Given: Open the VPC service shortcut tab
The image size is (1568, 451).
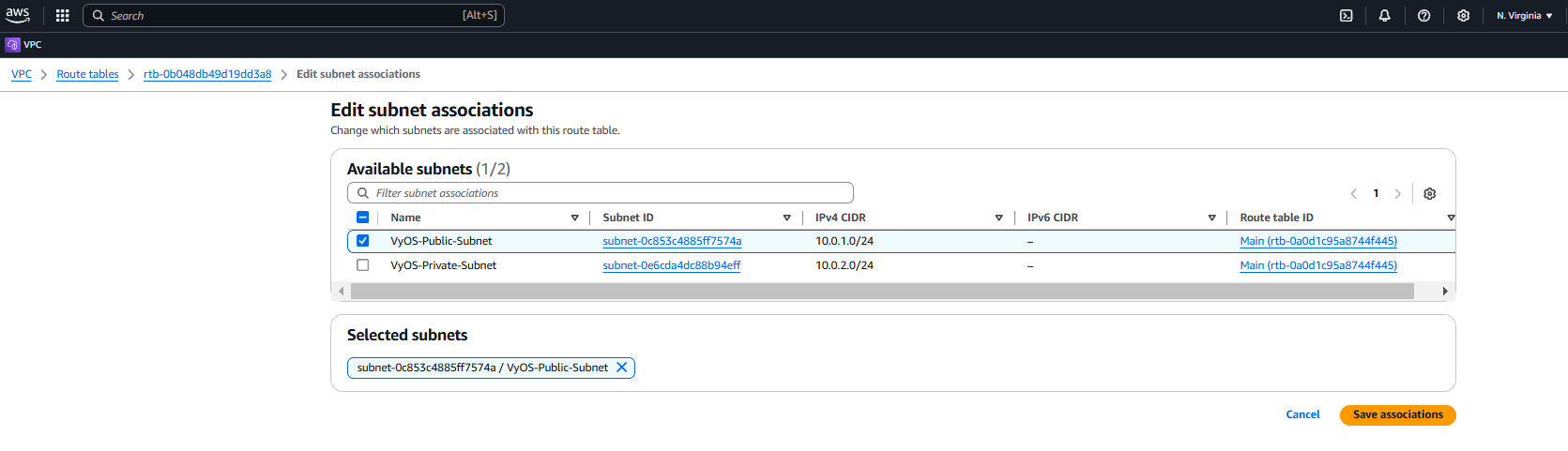Looking at the screenshot, I should pyautogui.click(x=24, y=45).
